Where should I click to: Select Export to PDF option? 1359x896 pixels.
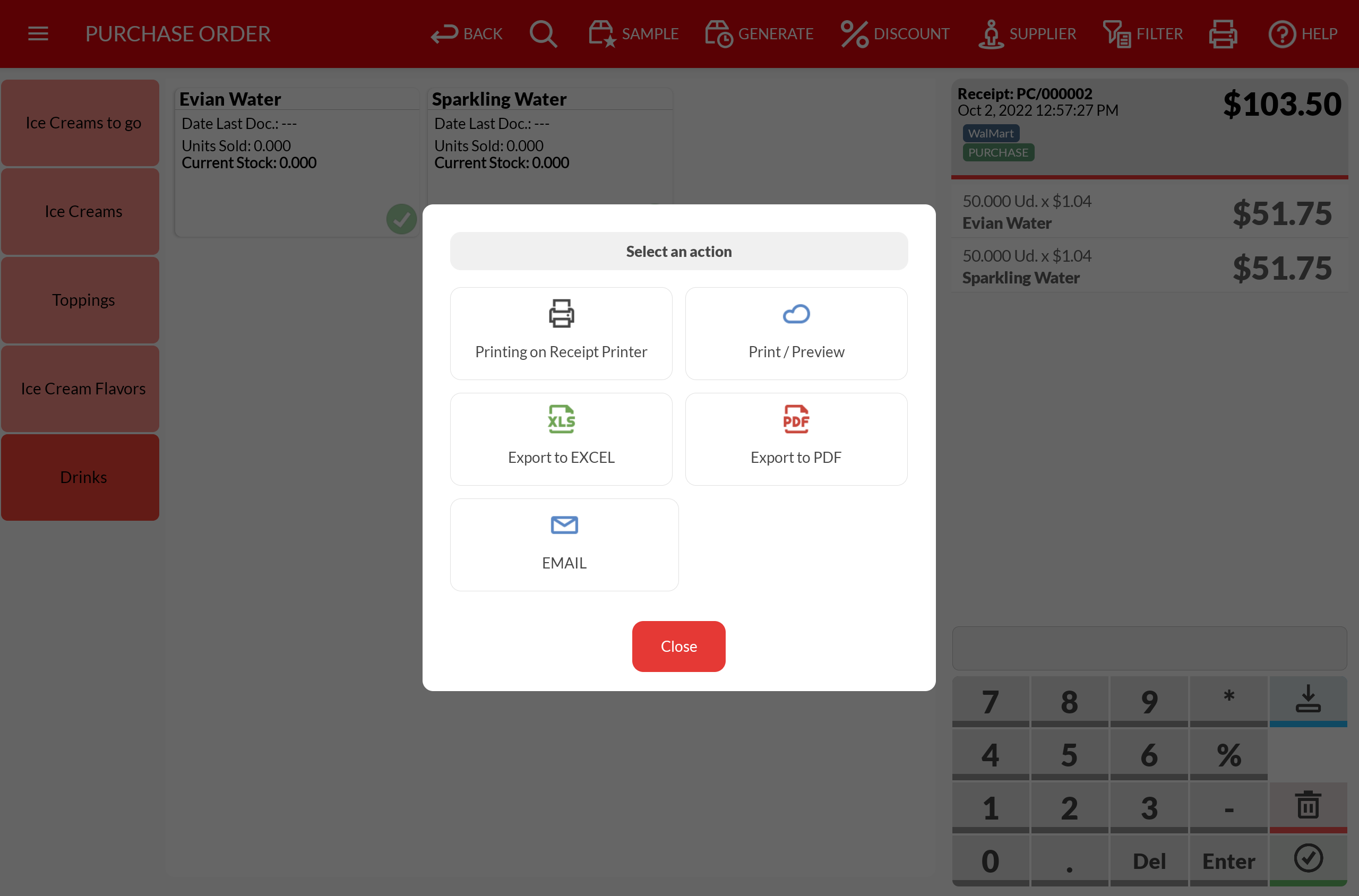796,439
